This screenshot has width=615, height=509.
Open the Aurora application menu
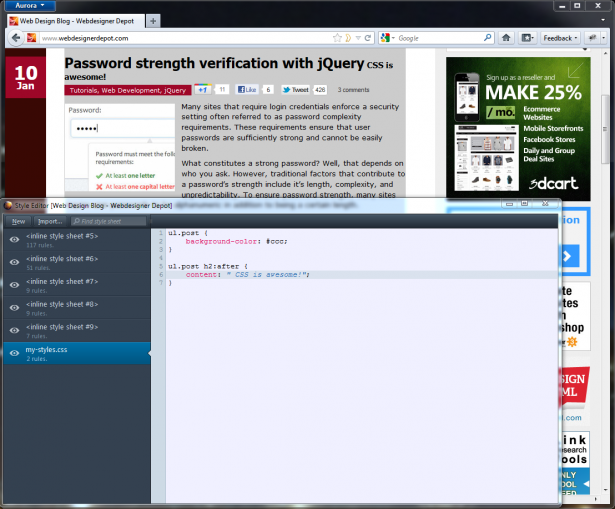pos(30,5)
